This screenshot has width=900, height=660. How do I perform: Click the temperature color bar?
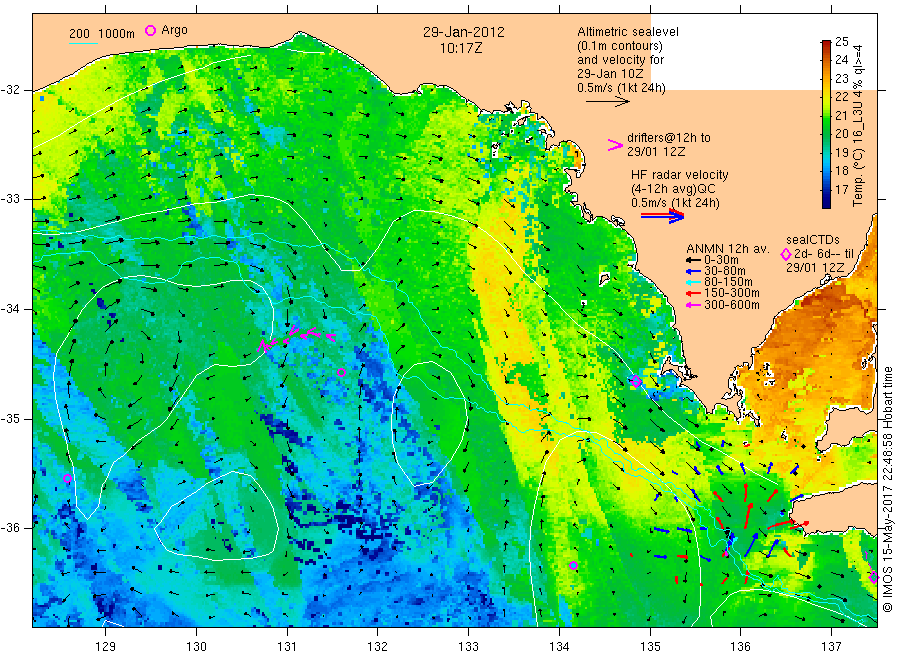click(x=826, y=124)
